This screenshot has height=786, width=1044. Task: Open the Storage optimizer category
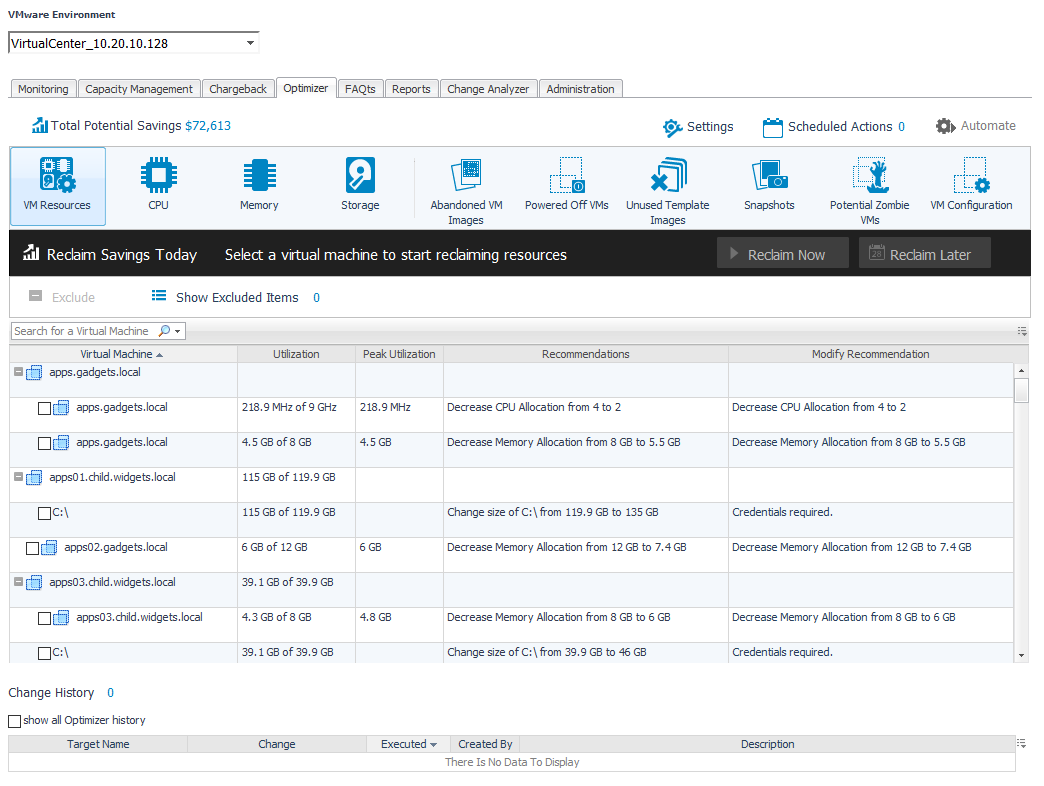click(360, 186)
